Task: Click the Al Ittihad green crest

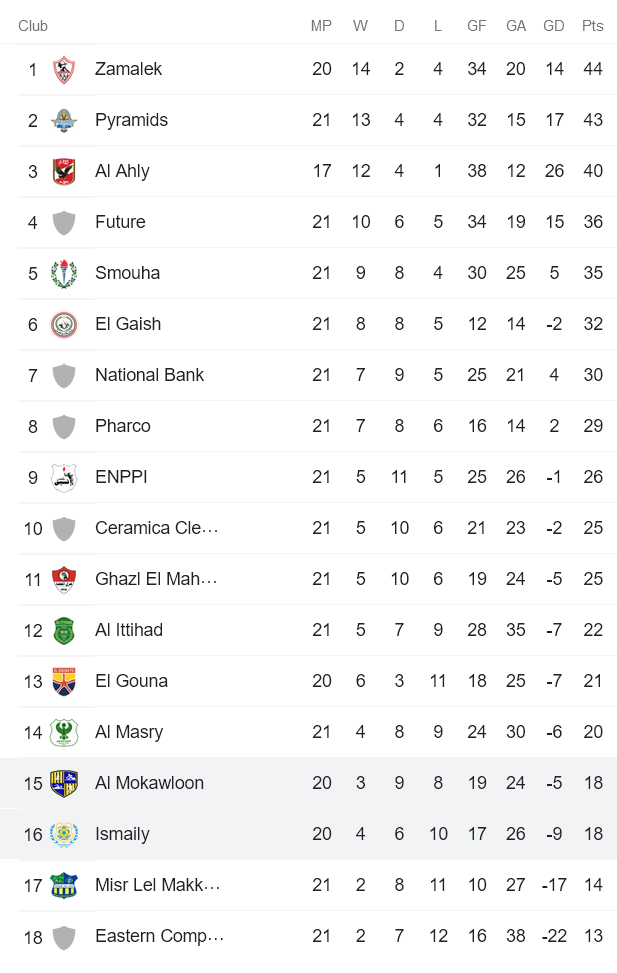Action: (62, 630)
